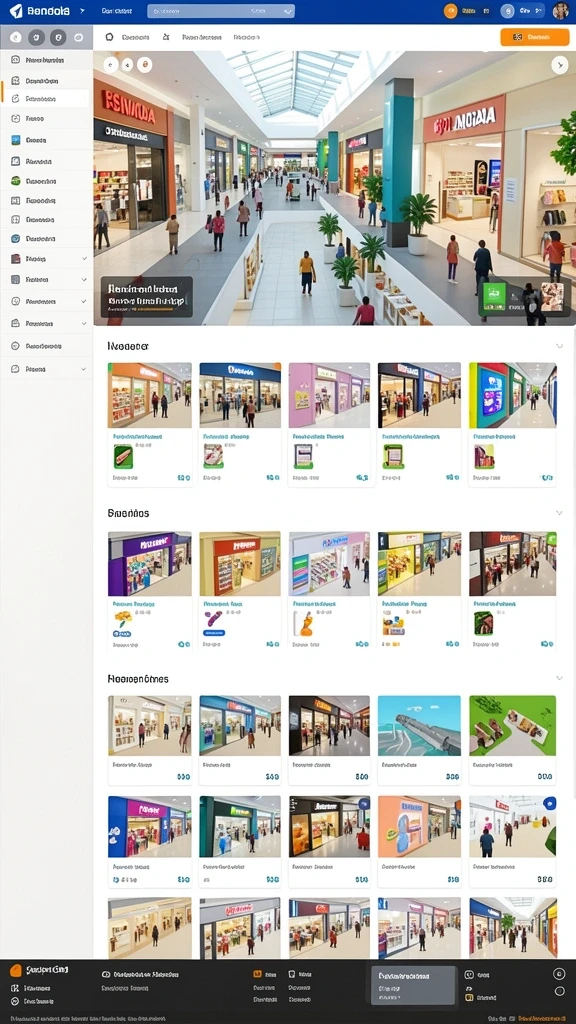Open the user profile avatar photo
Image resolution: width=576 pixels, height=1024 pixels.
[x=560, y=10]
